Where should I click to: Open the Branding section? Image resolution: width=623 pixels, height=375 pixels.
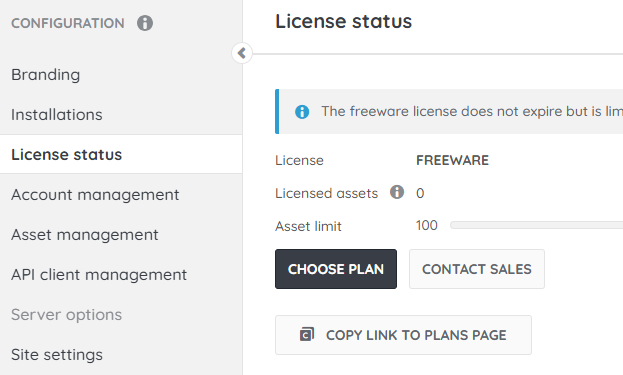pos(46,75)
